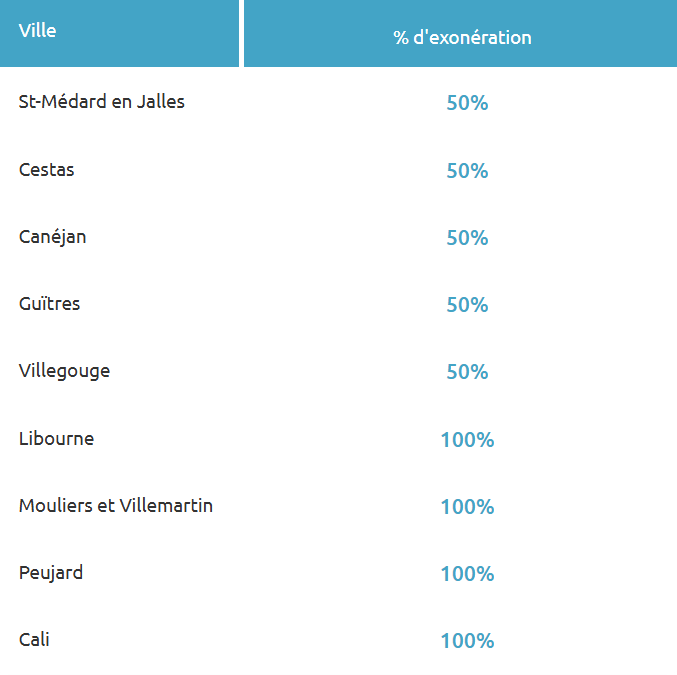Viewport: 677px width, 675px height.
Task: Select 100% for Mouliers et Villemartin
Action: (x=467, y=507)
